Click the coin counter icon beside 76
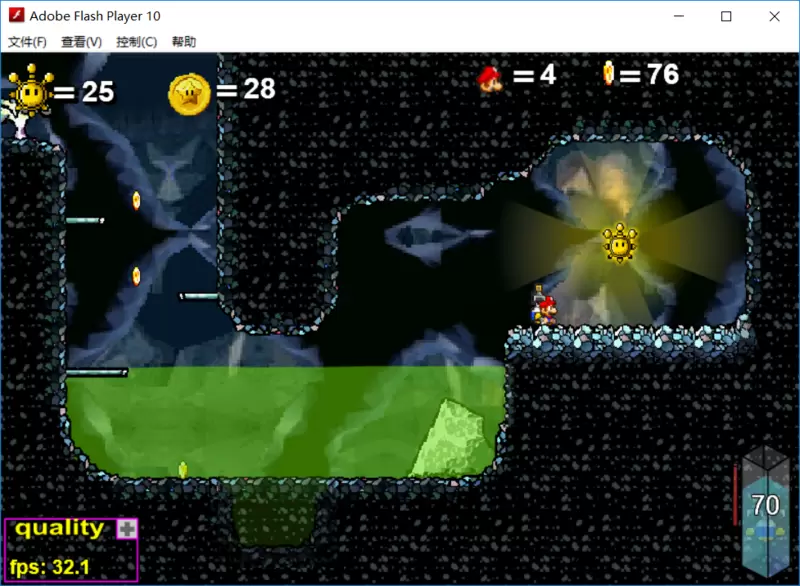This screenshot has width=800, height=586. point(608,73)
